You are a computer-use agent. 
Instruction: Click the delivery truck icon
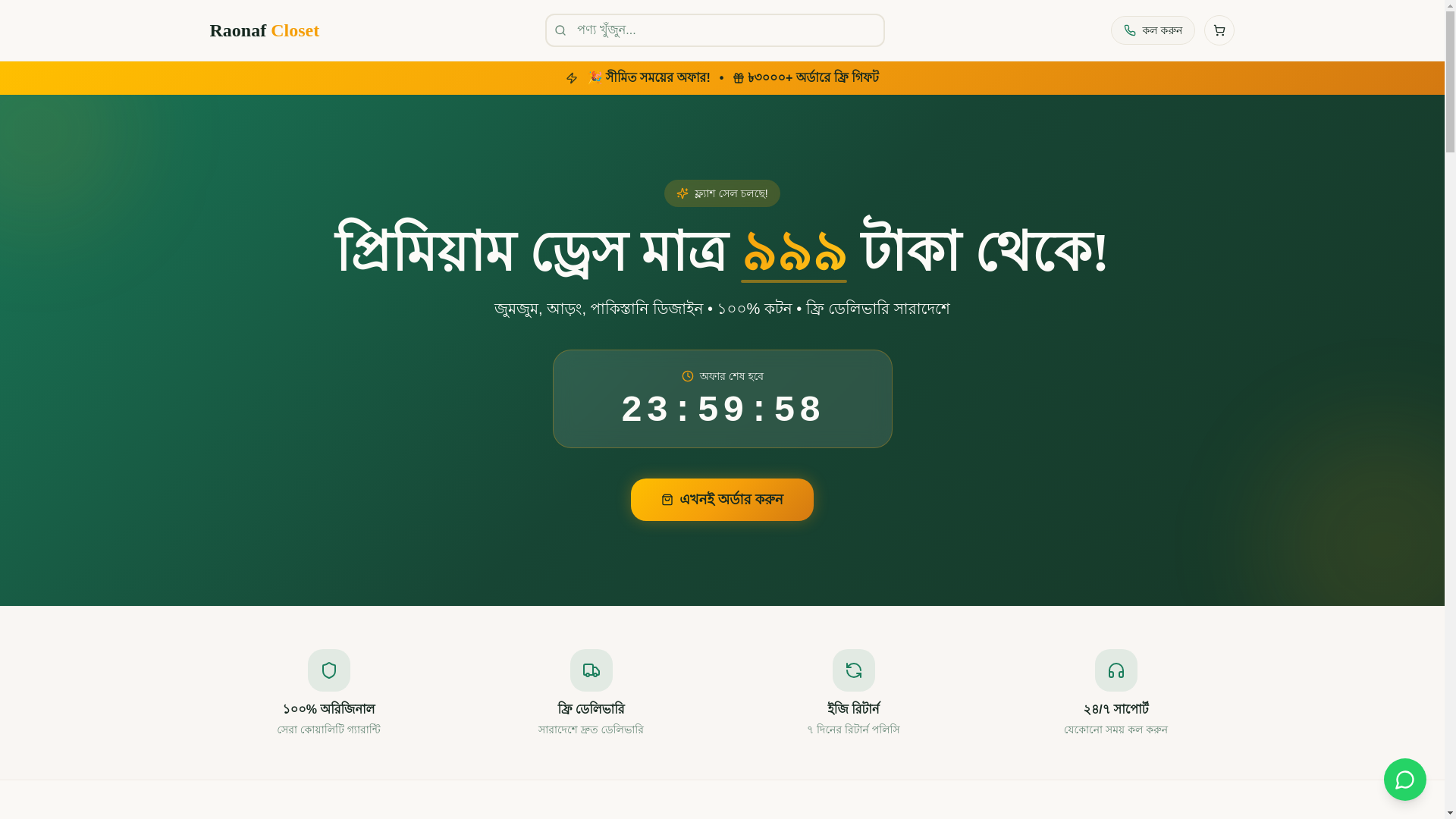tap(591, 670)
